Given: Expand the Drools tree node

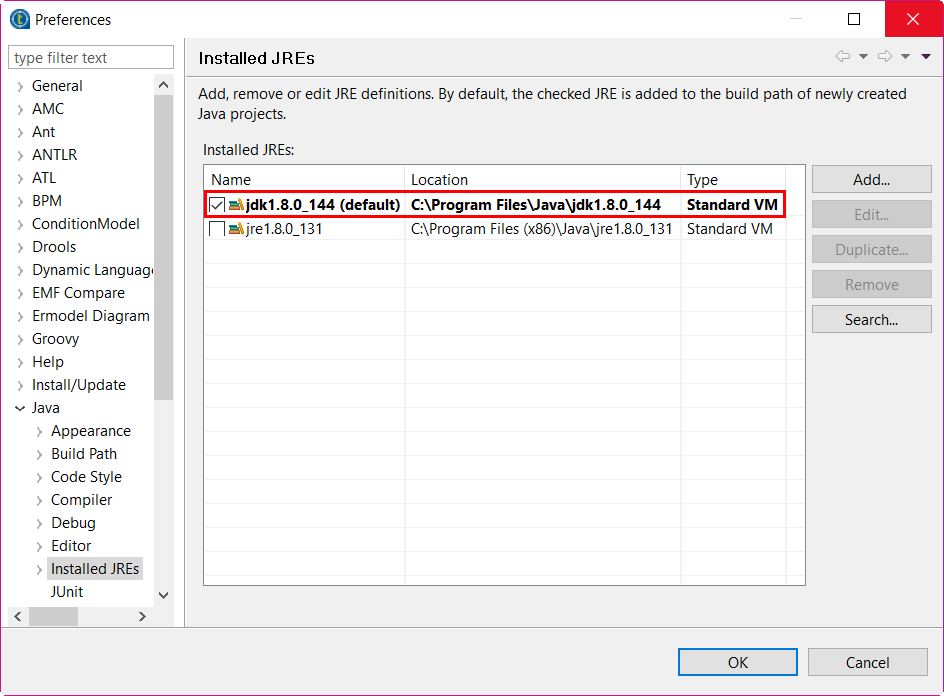Looking at the screenshot, I should pyautogui.click(x=20, y=247).
